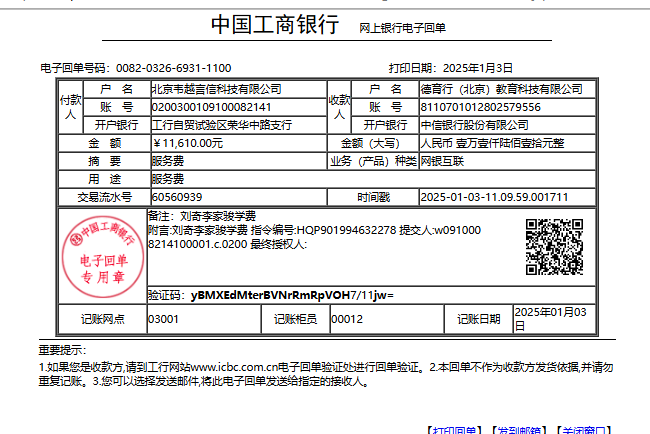Select accounting teller value 00012
The height and width of the screenshot is (434, 650).
coord(347,319)
